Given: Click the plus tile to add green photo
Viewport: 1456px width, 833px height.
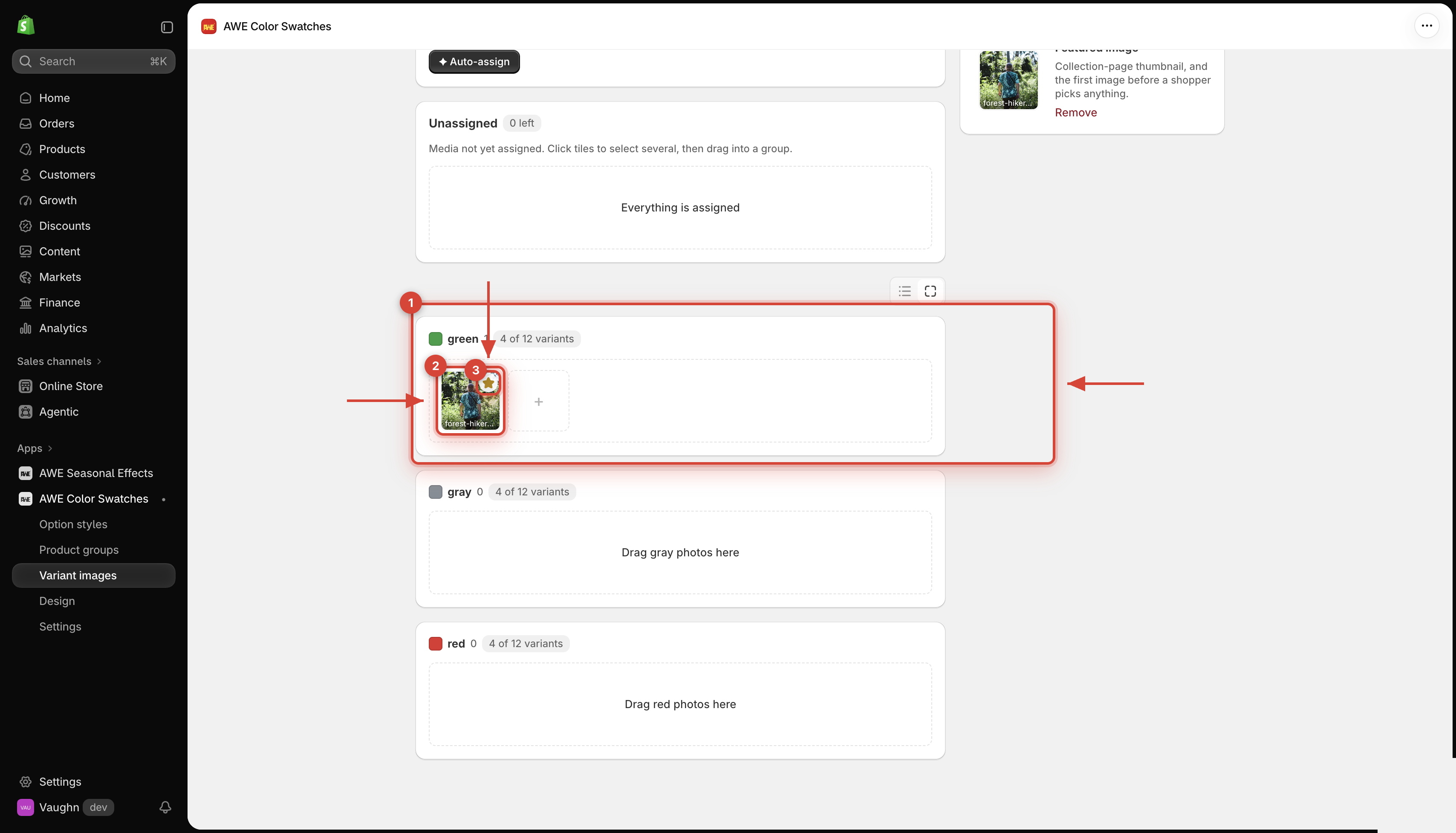Looking at the screenshot, I should click(x=539, y=402).
